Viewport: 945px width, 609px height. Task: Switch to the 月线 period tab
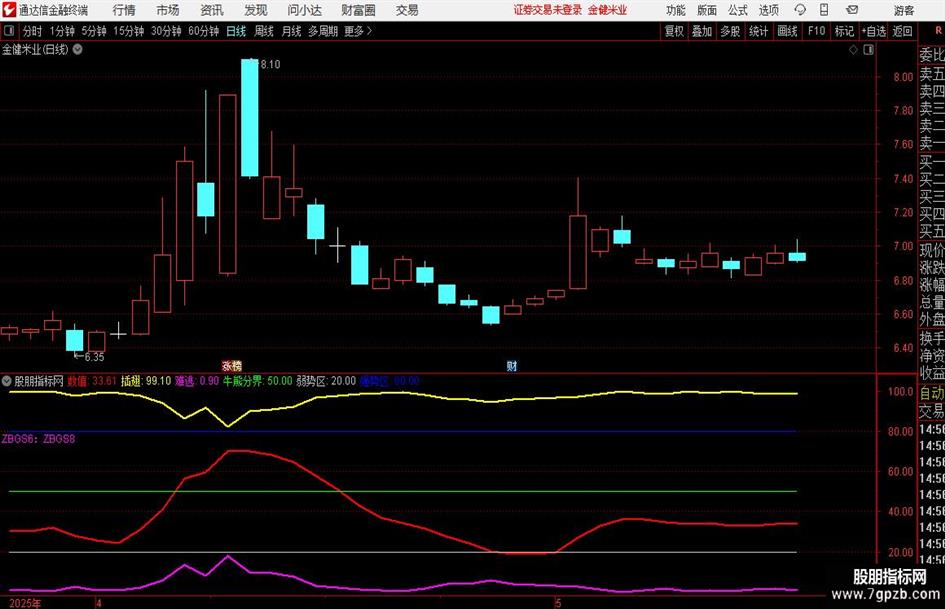pyautogui.click(x=291, y=31)
